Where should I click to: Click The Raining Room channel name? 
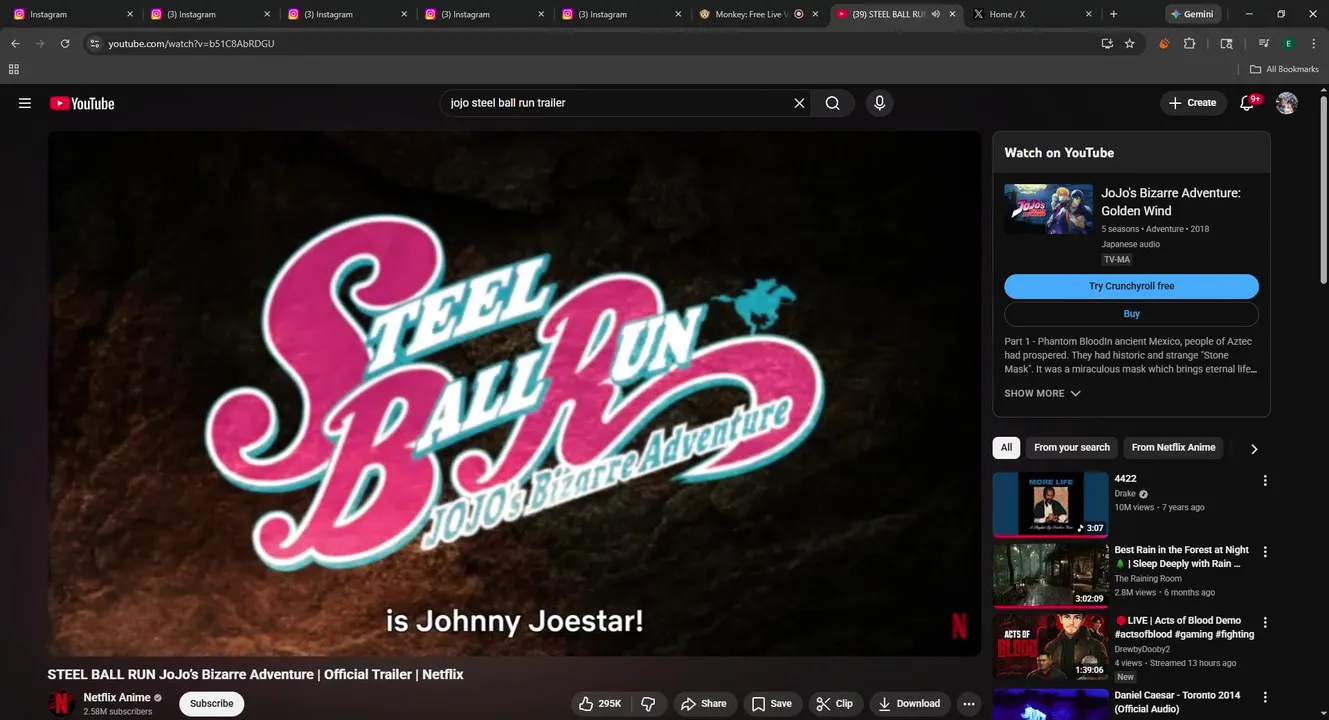click(x=1148, y=579)
